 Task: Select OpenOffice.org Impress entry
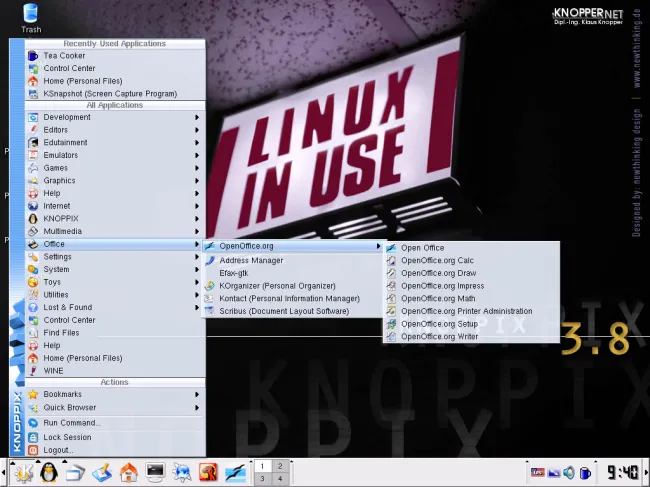pyautogui.click(x=471, y=286)
